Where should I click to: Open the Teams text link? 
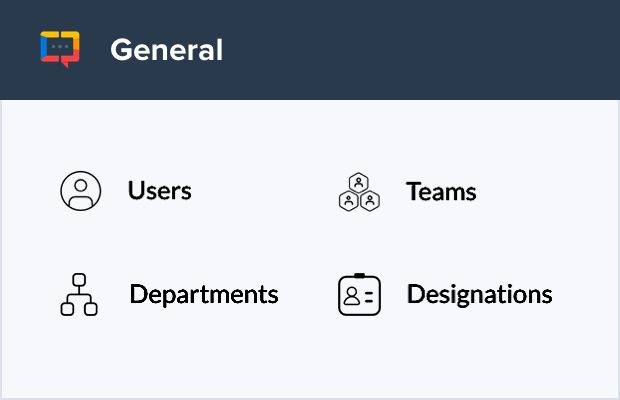(441, 191)
